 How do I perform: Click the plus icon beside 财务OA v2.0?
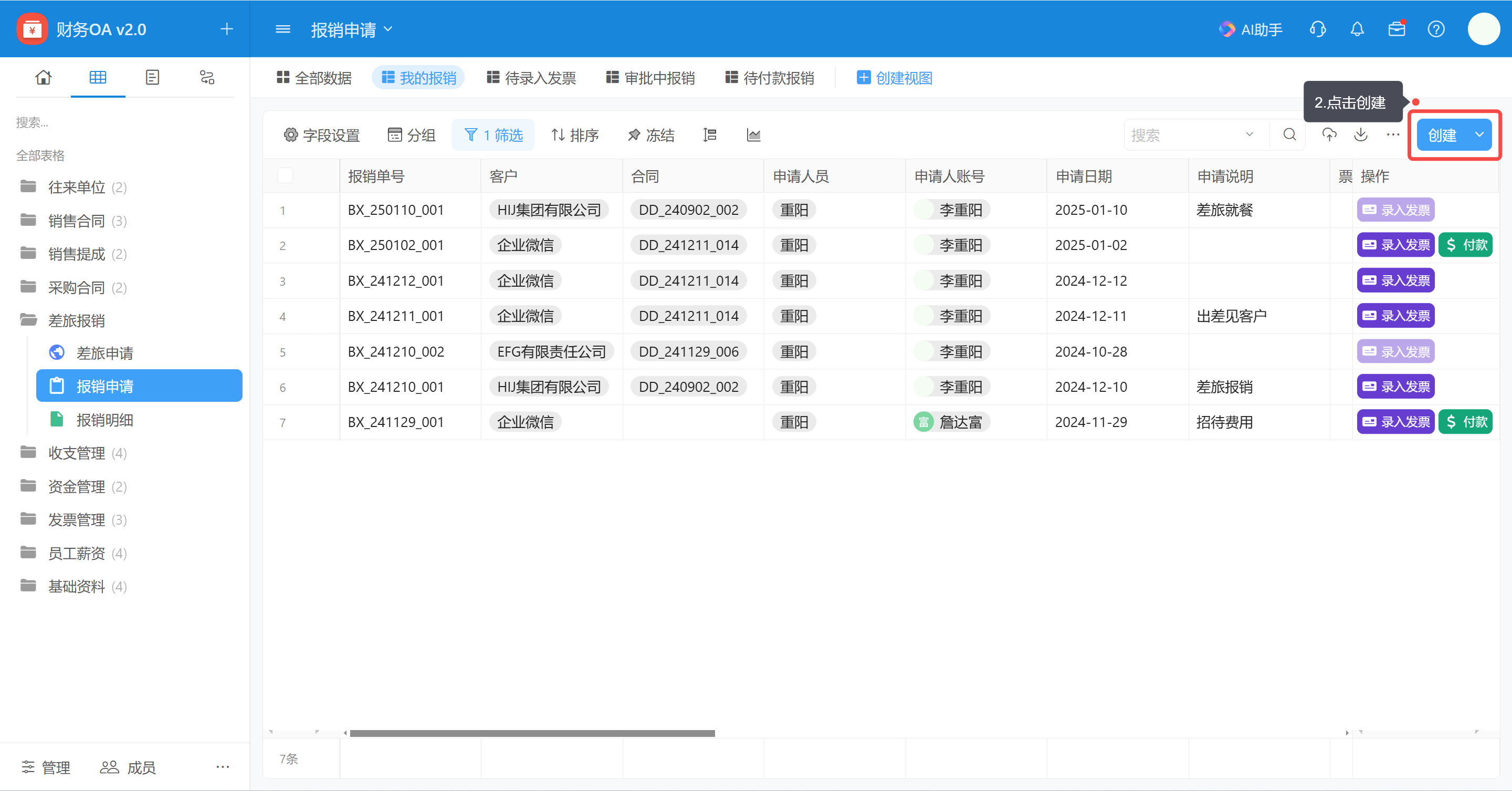(227, 29)
